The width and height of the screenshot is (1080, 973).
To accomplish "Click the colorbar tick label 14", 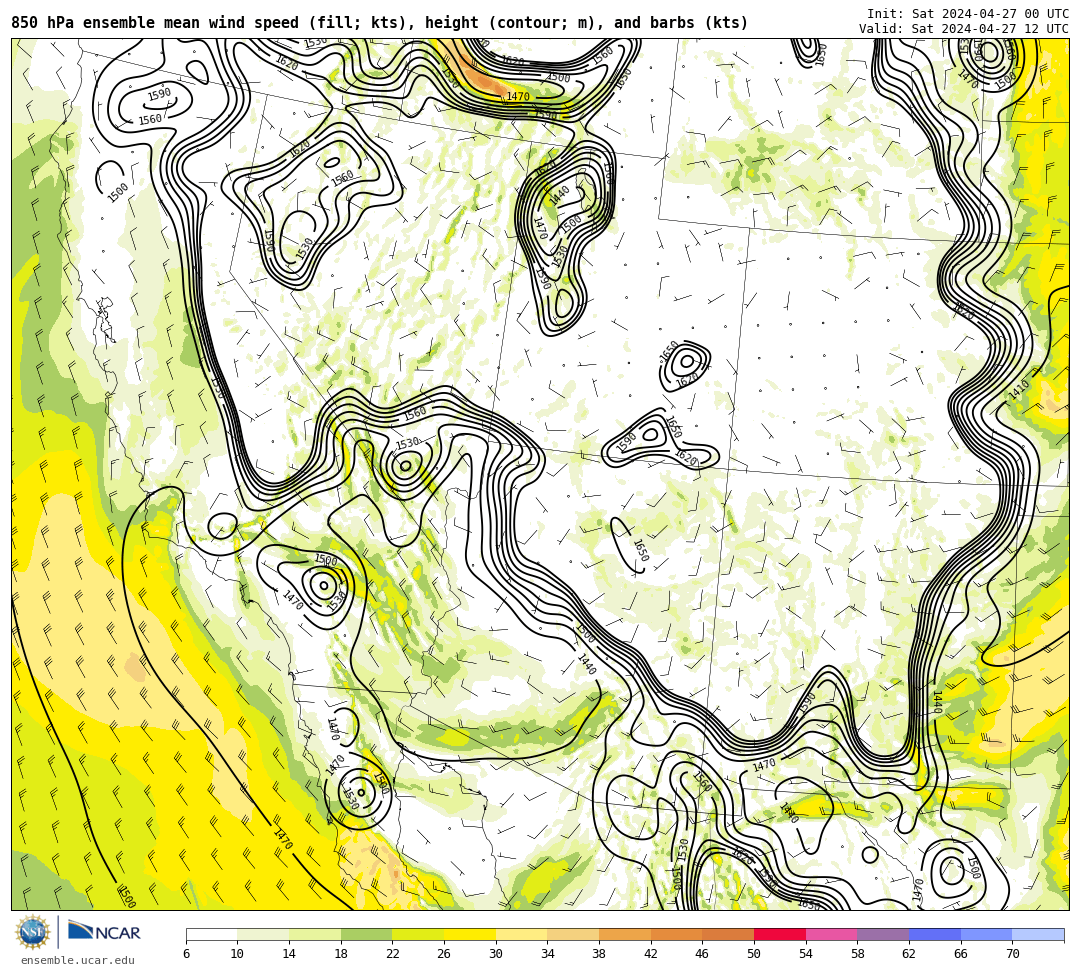I will tap(289, 954).
